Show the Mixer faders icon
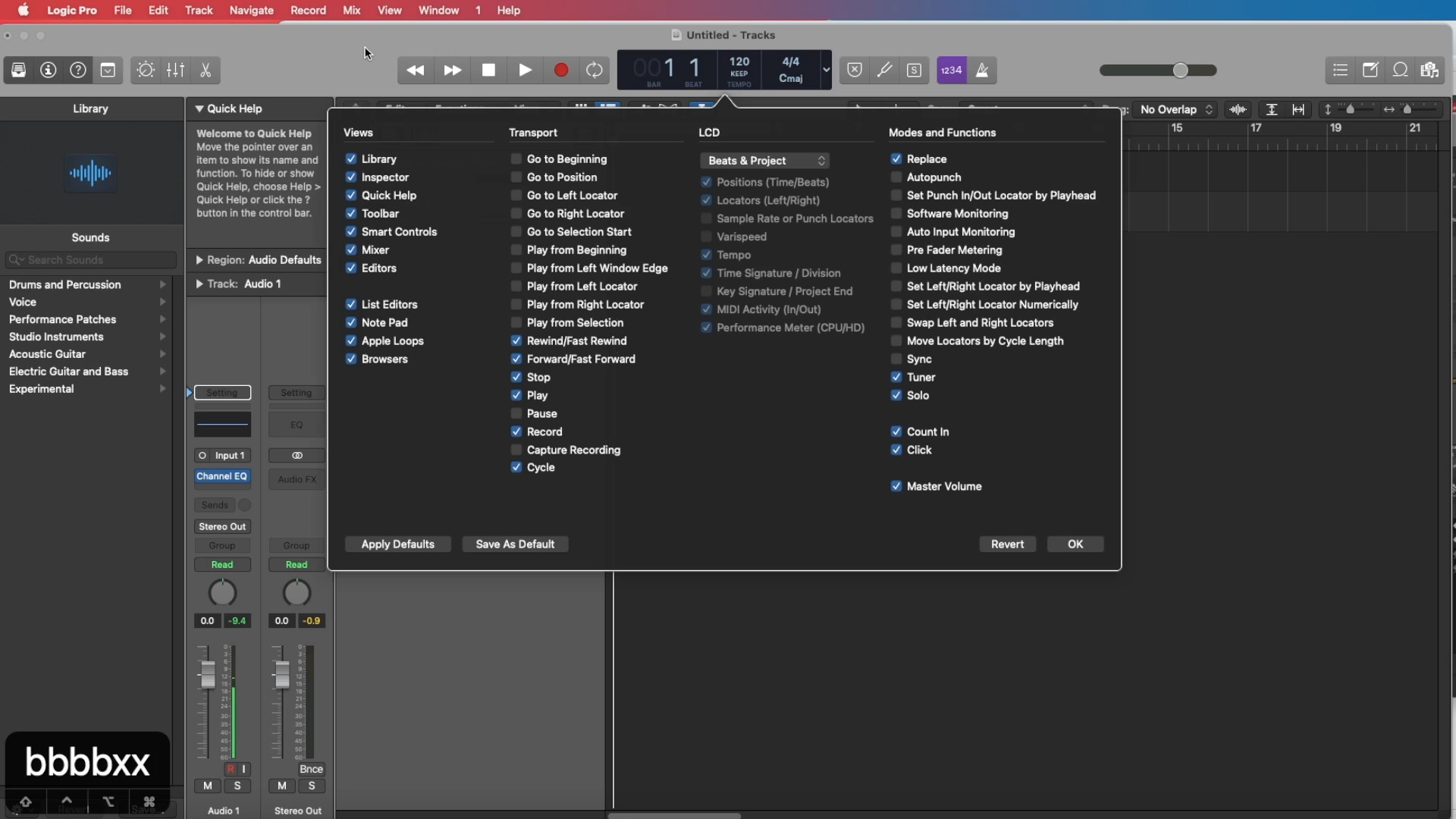The image size is (1456, 819). (x=175, y=71)
